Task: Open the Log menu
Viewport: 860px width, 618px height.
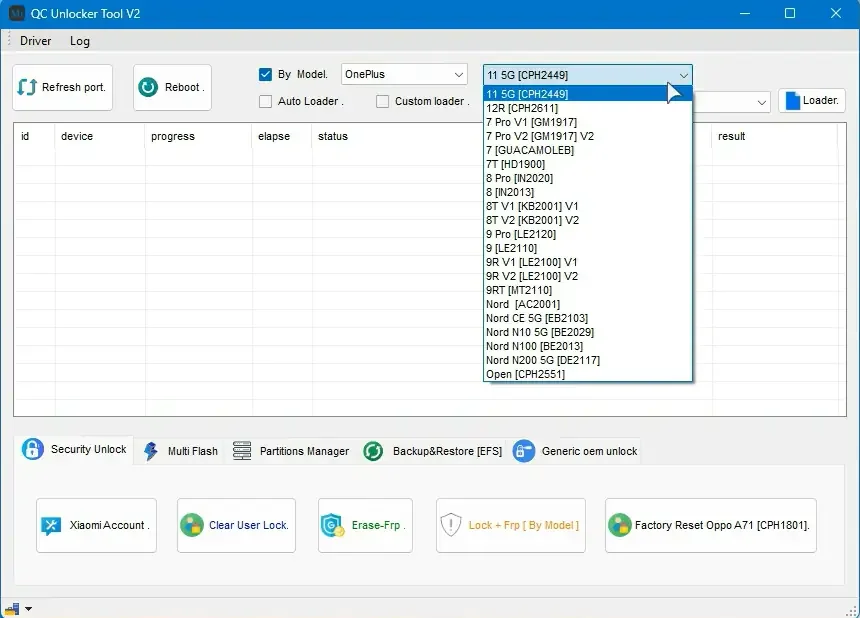Action: pyautogui.click(x=80, y=41)
